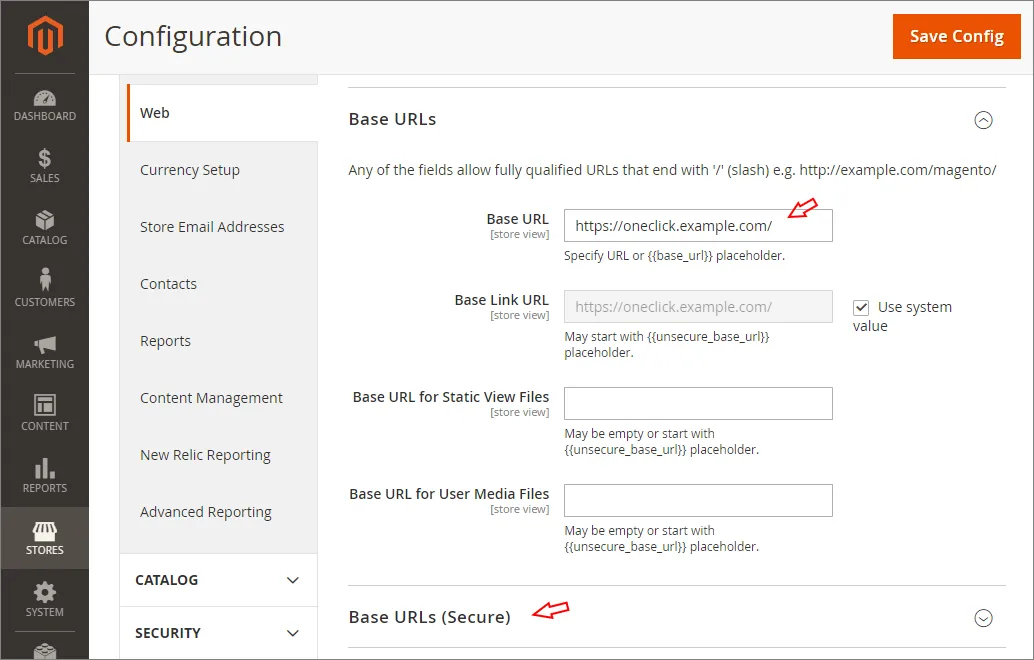Click the Save Config button
Screen dimensions: 1034x660
click(x=956, y=36)
